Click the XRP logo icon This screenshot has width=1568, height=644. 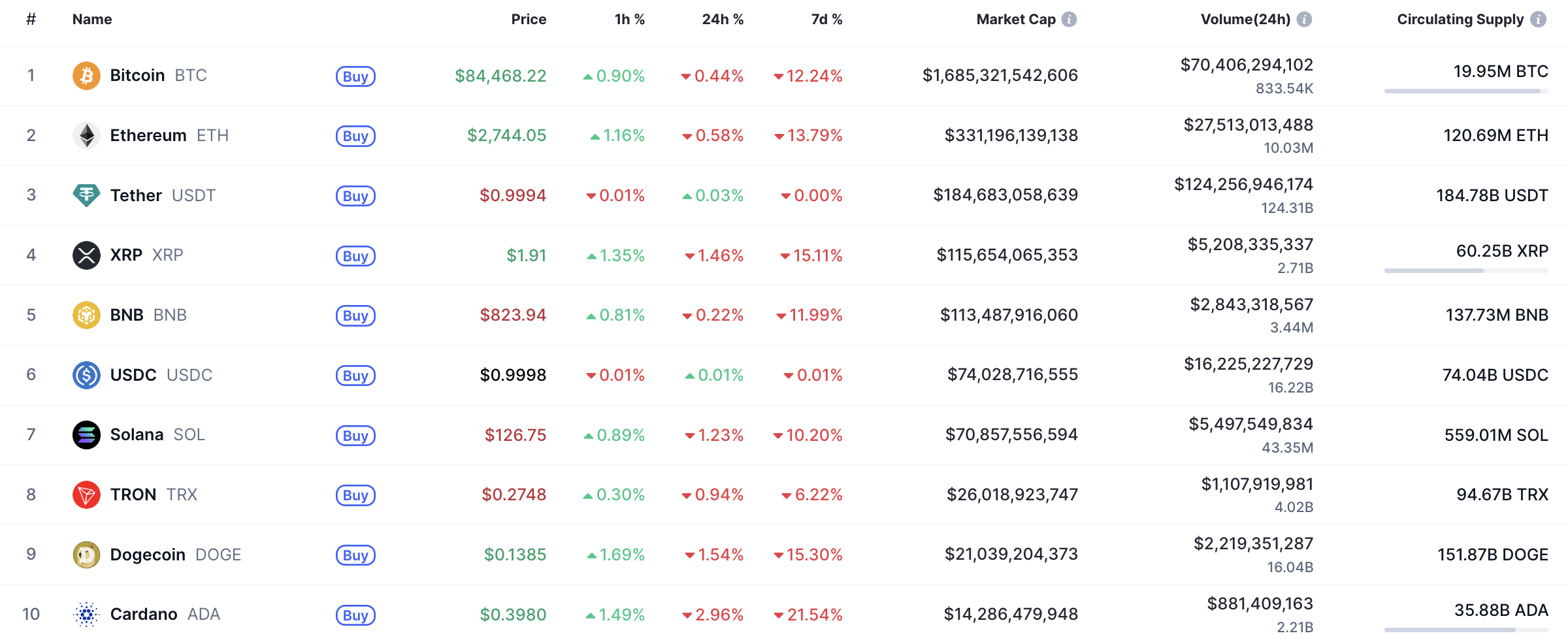86,255
